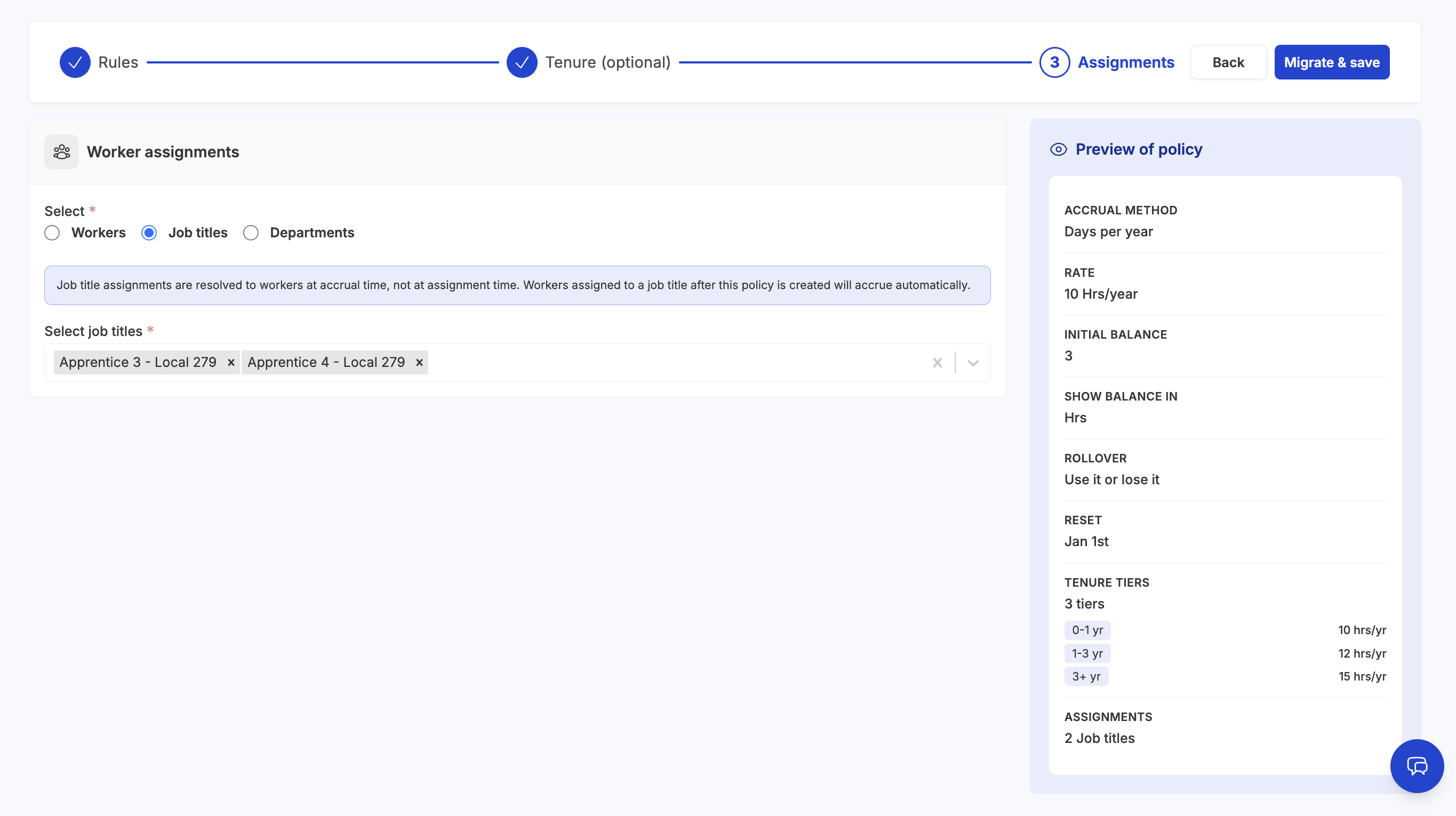This screenshot has width=1456, height=816.
Task: Select the Job titles radio option
Action: (149, 233)
